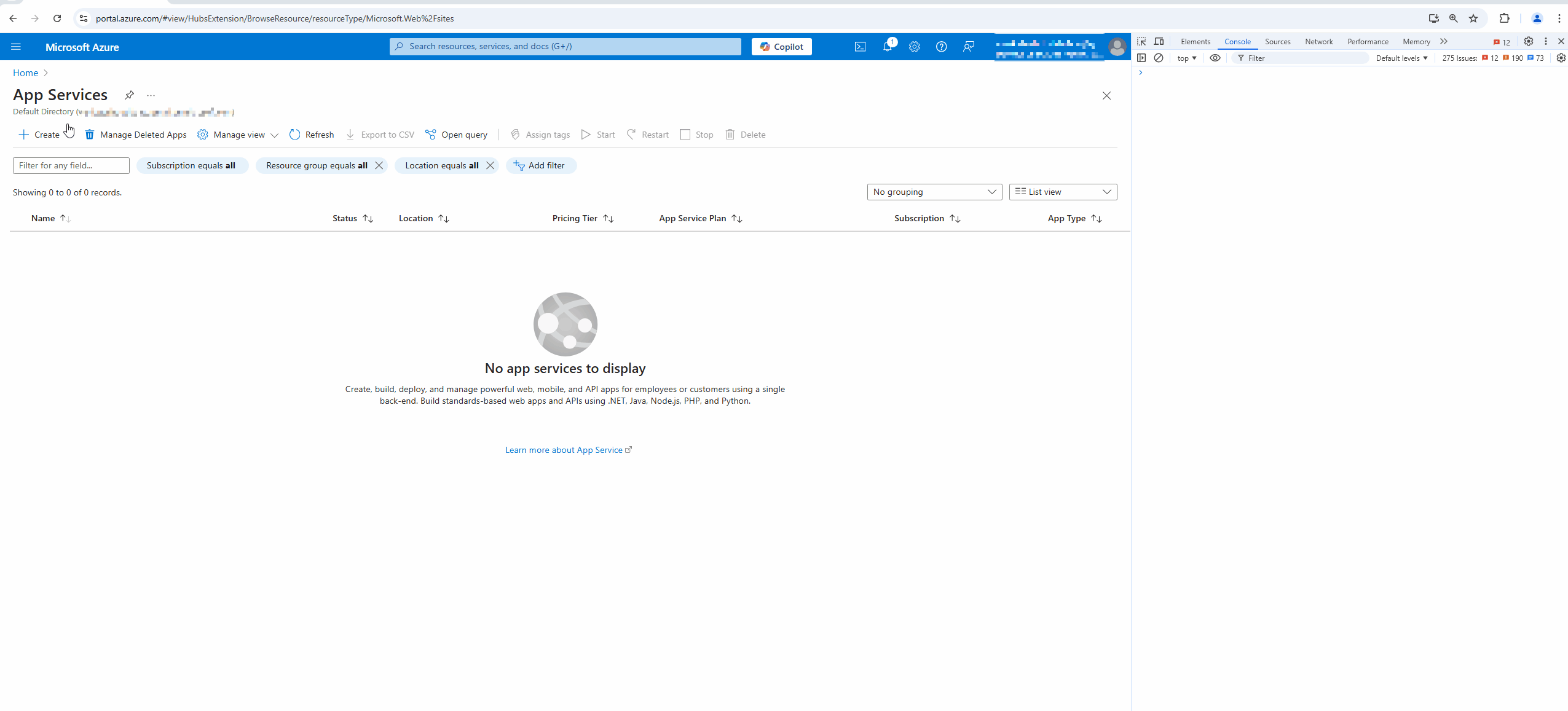Click the Microsoft Azure logo text

click(x=82, y=47)
